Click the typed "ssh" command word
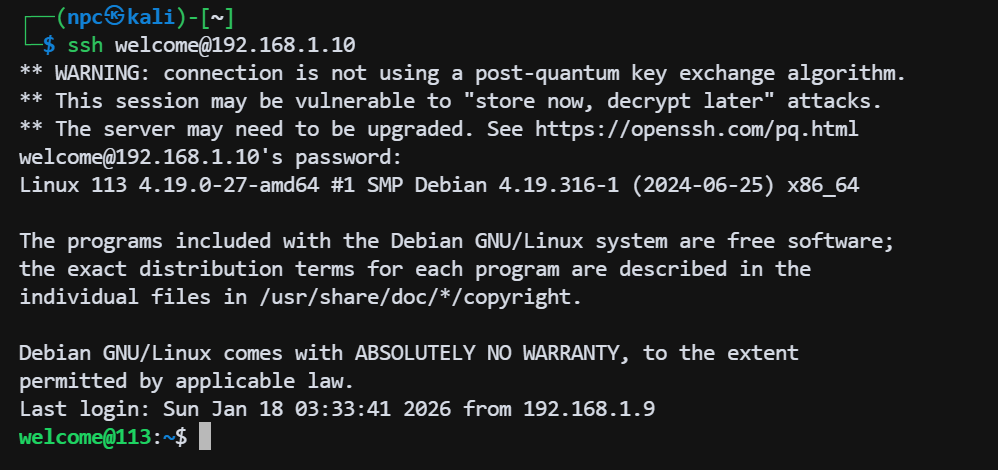Screen dimensions: 998x470 (x=86, y=45)
